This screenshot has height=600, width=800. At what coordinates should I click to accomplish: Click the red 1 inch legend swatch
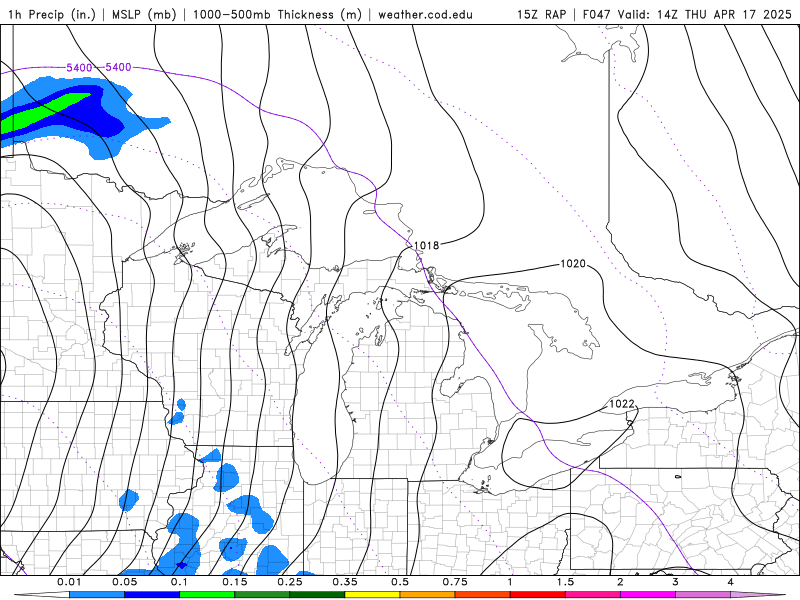pyautogui.click(x=538, y=595)
